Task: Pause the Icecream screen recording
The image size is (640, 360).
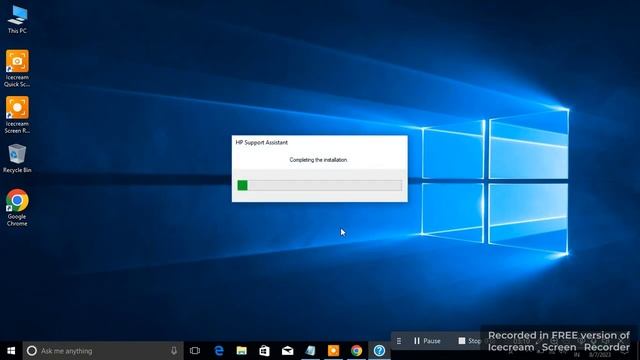Action: [x=427, y=341]
